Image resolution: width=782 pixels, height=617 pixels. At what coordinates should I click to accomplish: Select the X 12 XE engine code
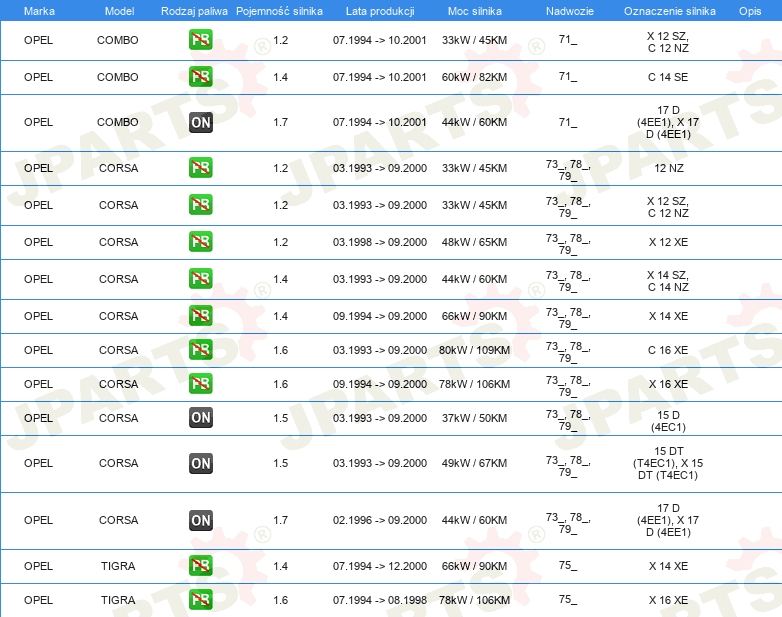[x=668, y=242]
